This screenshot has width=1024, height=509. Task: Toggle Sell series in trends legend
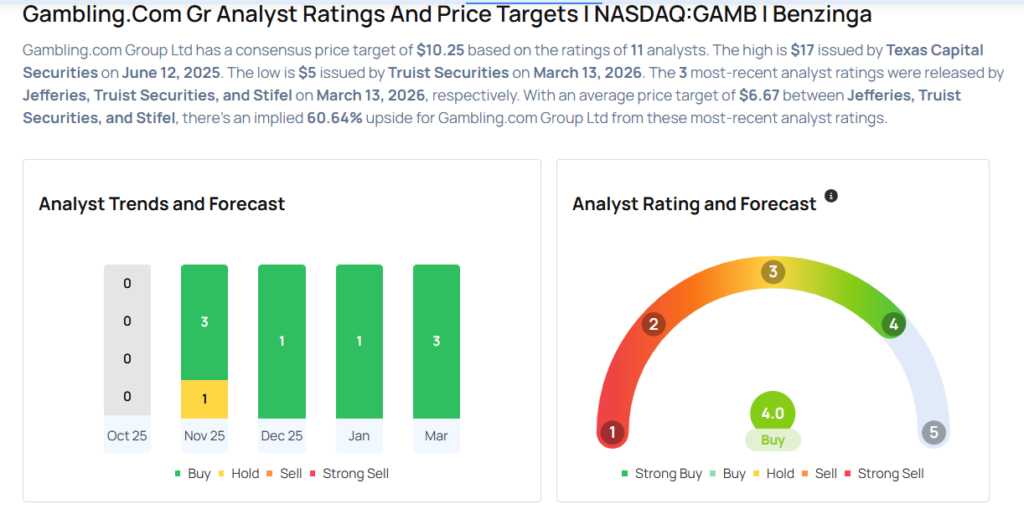tap(286, 473)
